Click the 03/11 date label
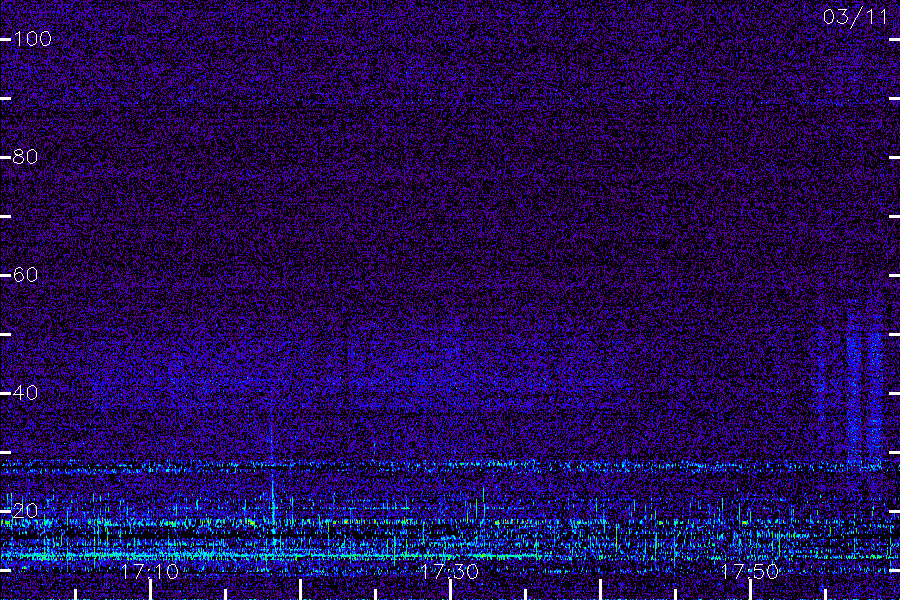Image resolution: width=900 pixels, height=600 pixels. 855,17
